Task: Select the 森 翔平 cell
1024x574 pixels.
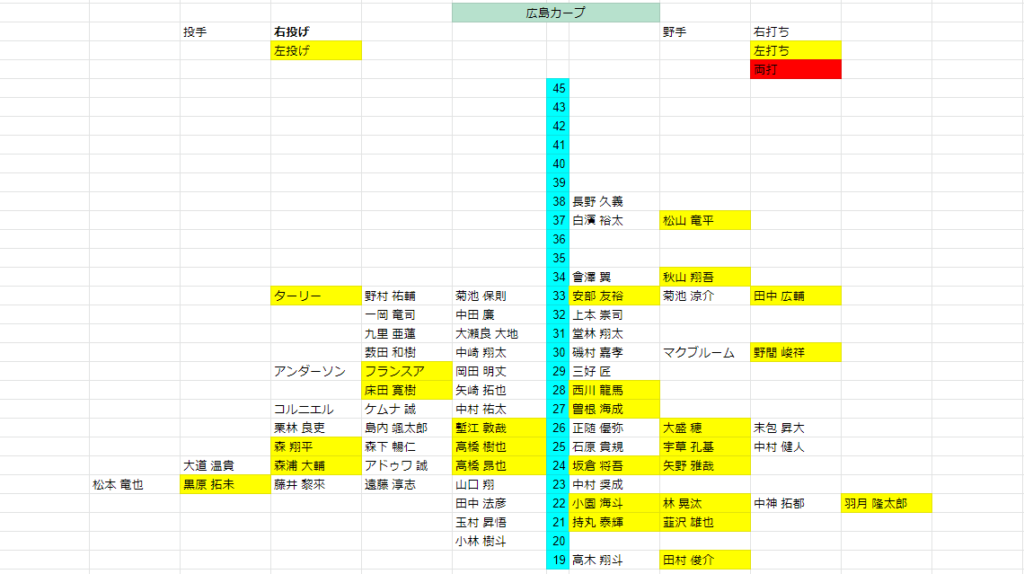Action: point(316,447)
